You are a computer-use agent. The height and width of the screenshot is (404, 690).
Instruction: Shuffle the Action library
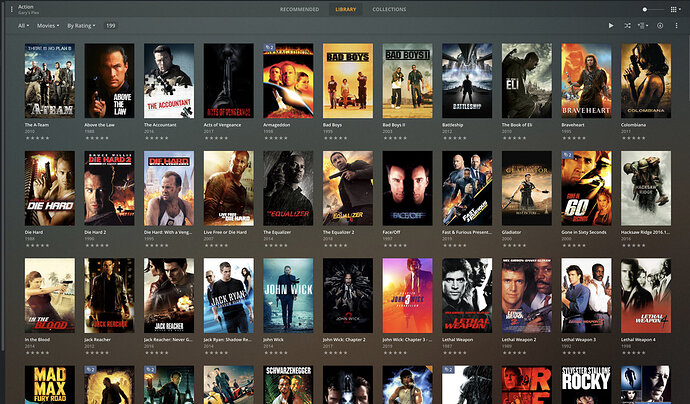click(627, 26)
